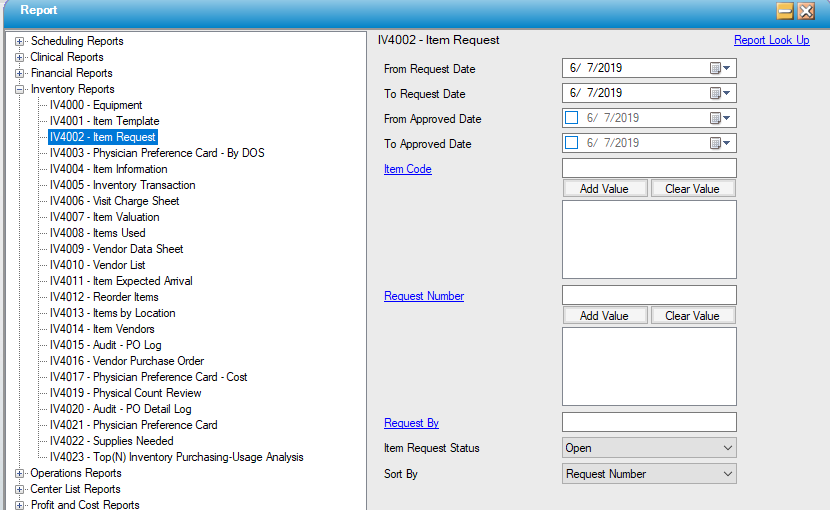The image size is (830, 510).
Task: Click Clear Value under Item Code
Action: pyautogui.click(x=692, y=189)
